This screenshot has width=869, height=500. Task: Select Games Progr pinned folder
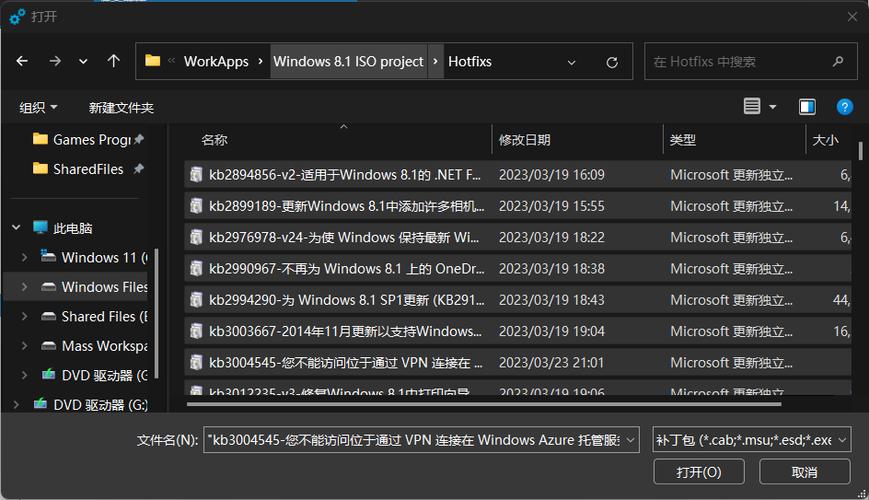[x=84, y=140]
